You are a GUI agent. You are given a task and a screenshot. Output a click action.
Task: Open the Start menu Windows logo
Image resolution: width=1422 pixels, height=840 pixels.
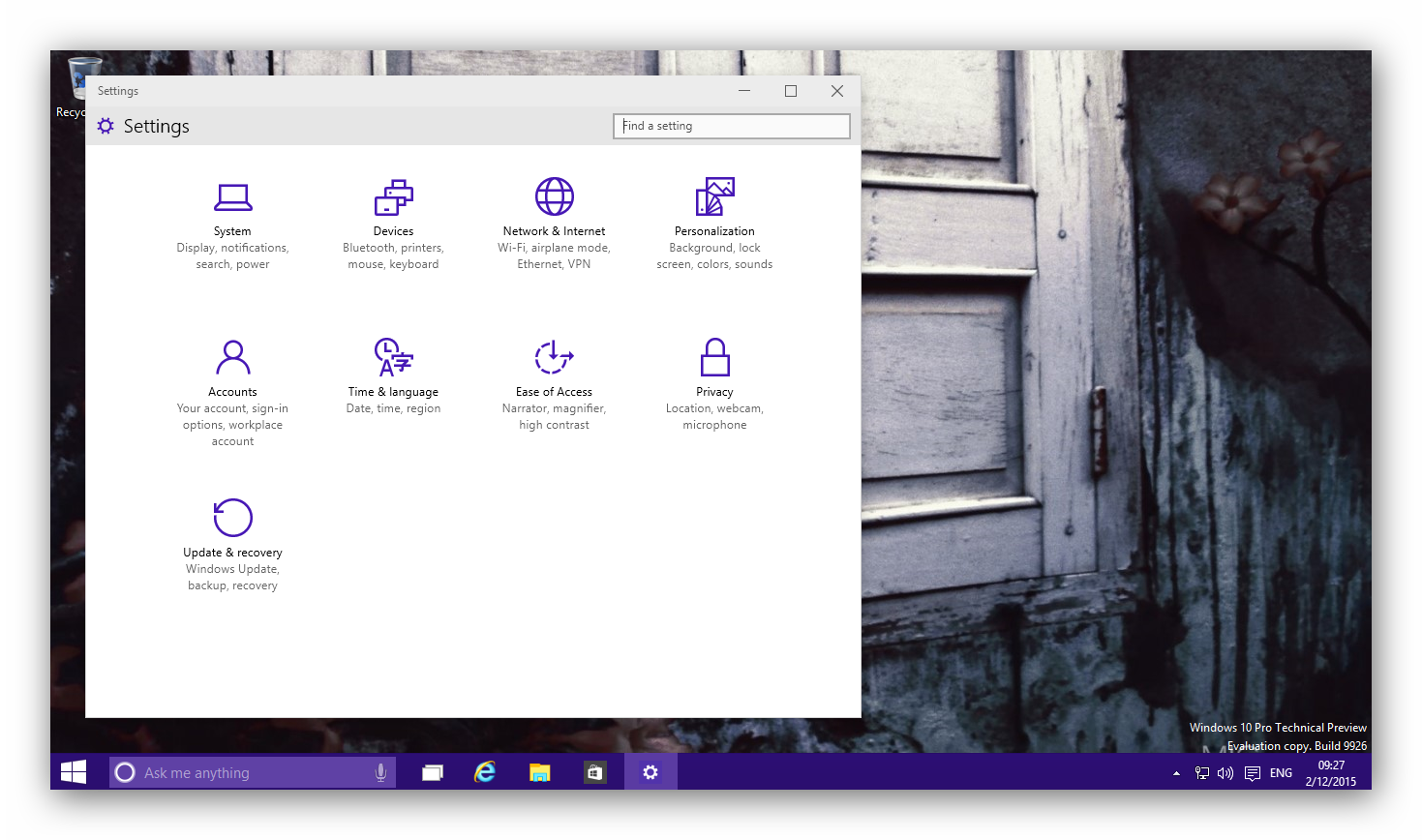pos(74,772)
